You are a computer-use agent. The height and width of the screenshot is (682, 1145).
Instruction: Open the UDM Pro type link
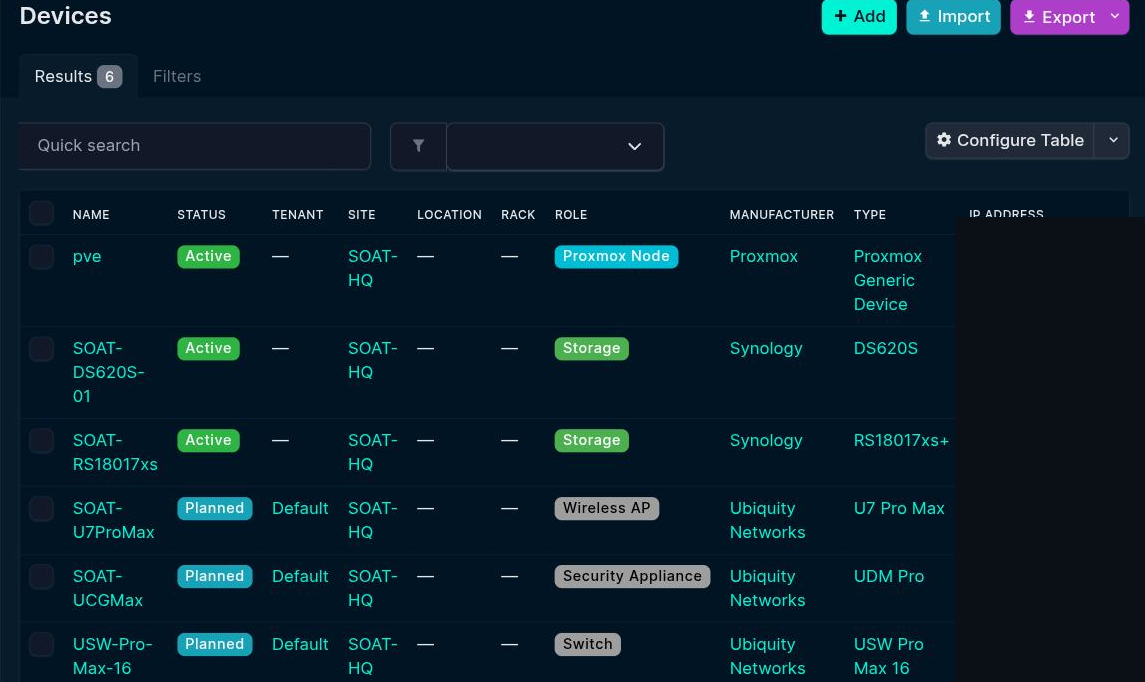click(x=889, y=576)
